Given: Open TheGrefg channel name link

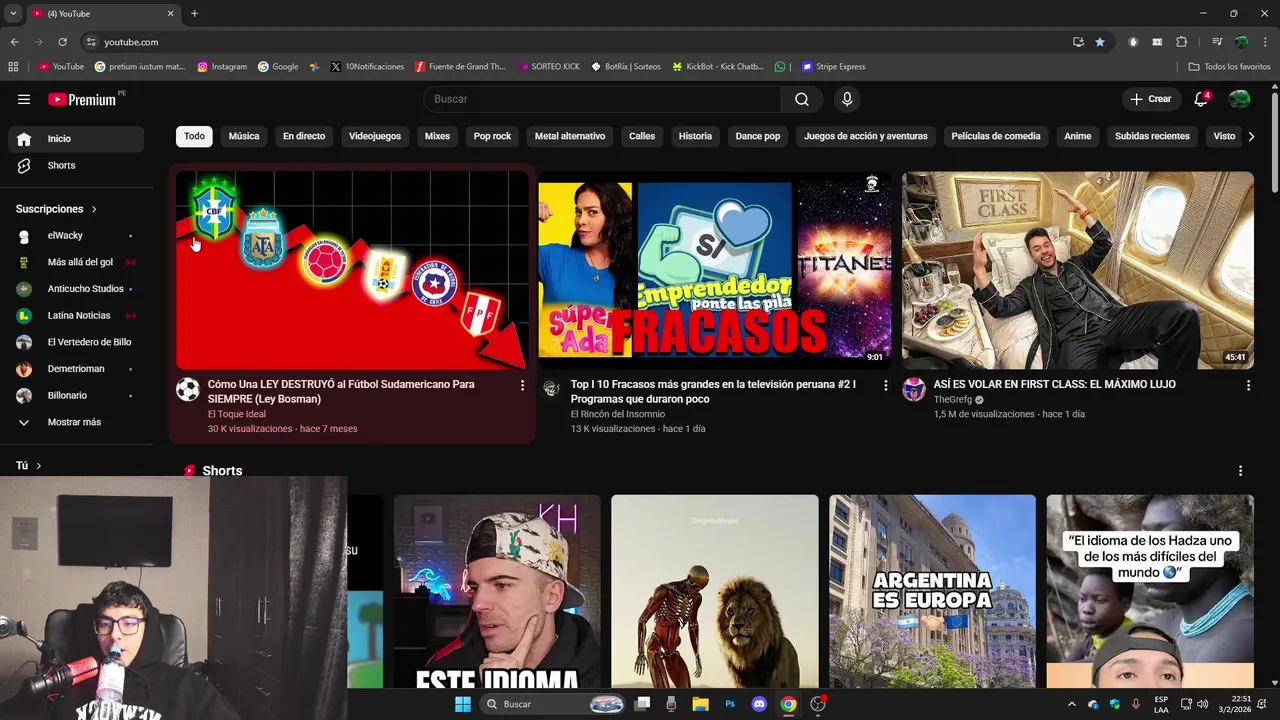Looking at the screenshot, I should tap(953, 399).
